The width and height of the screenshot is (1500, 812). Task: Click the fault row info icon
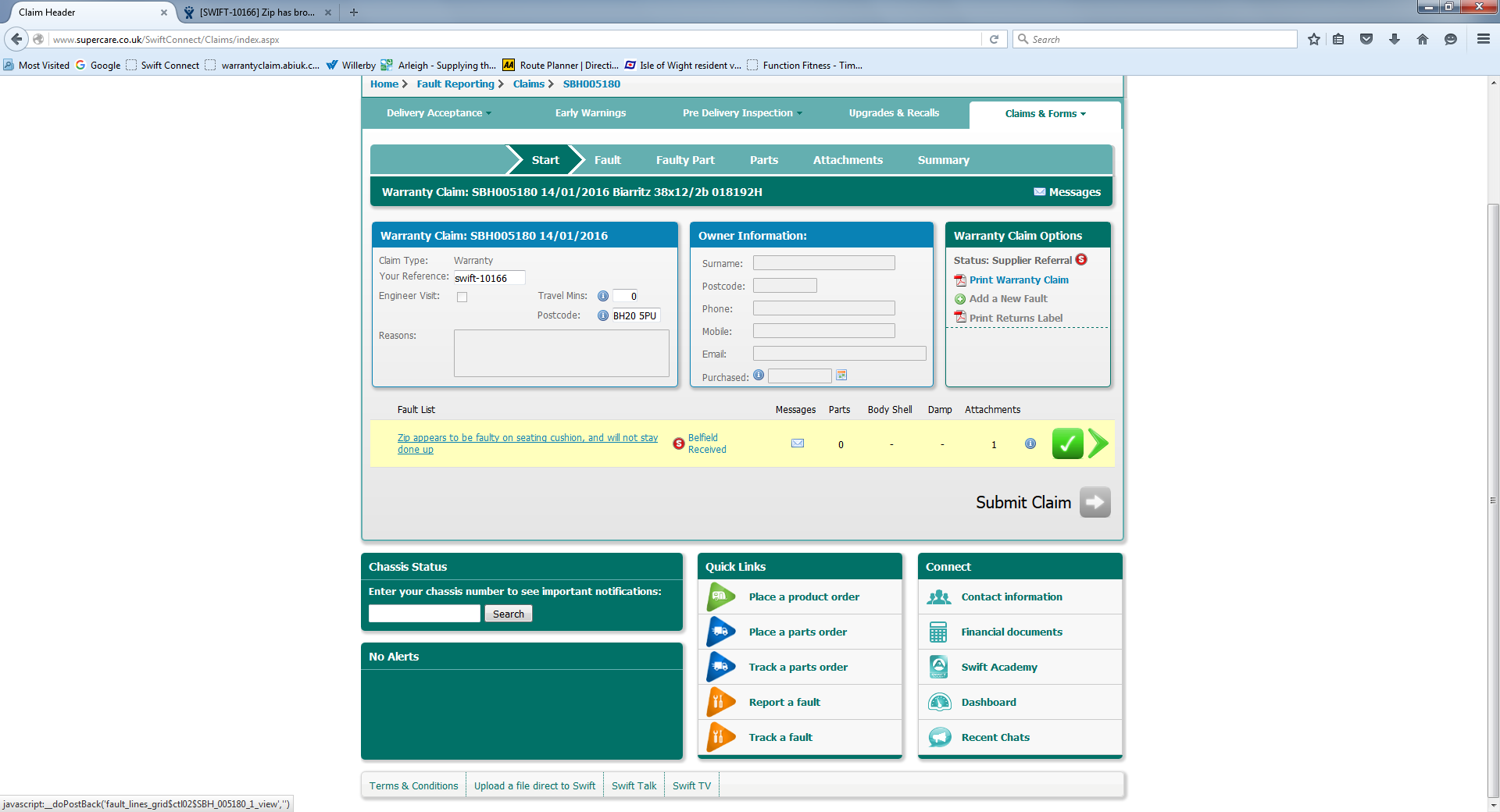[1030, 443]
